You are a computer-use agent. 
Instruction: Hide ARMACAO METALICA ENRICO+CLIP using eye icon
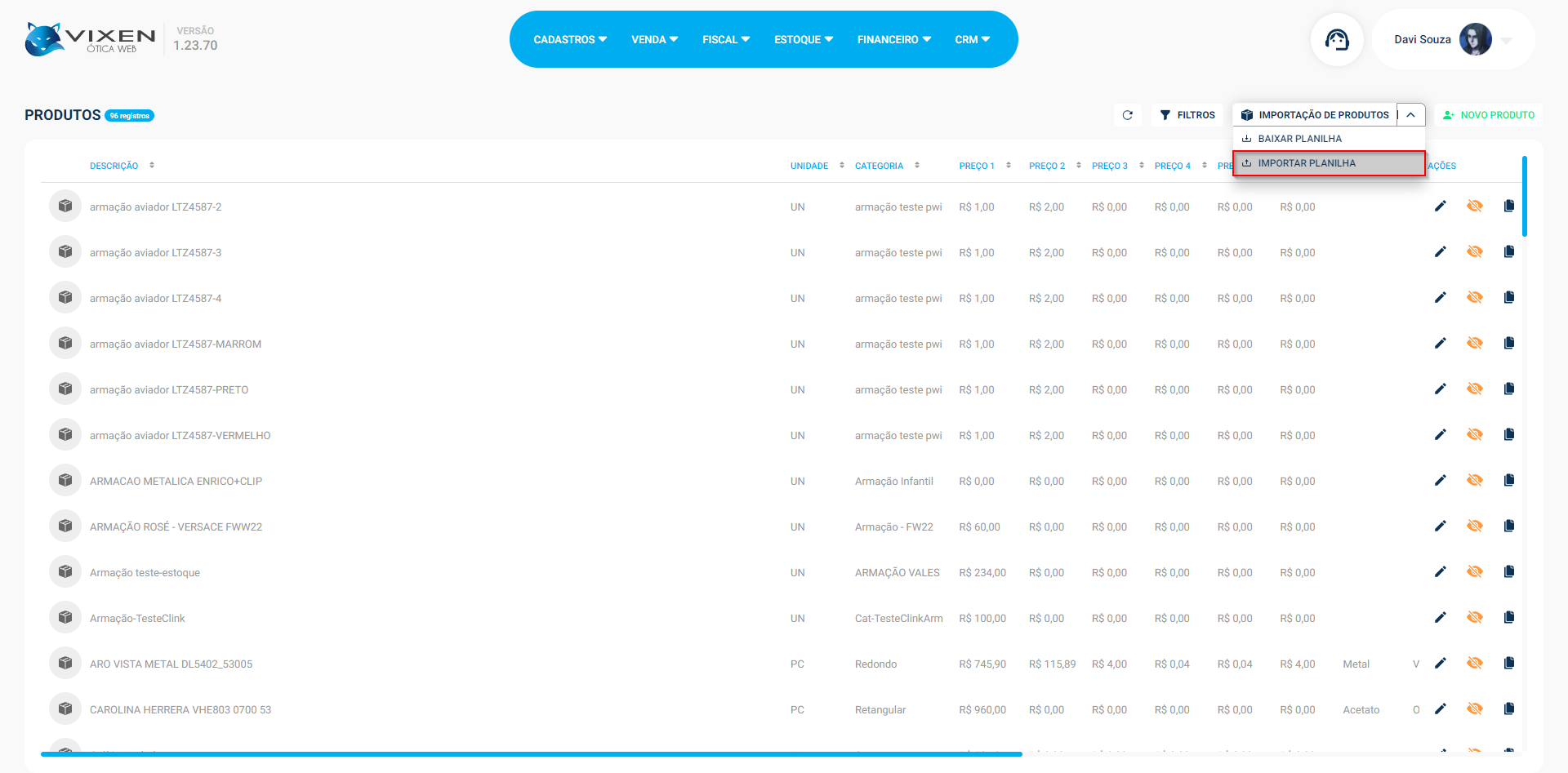tap(1474, 481)
